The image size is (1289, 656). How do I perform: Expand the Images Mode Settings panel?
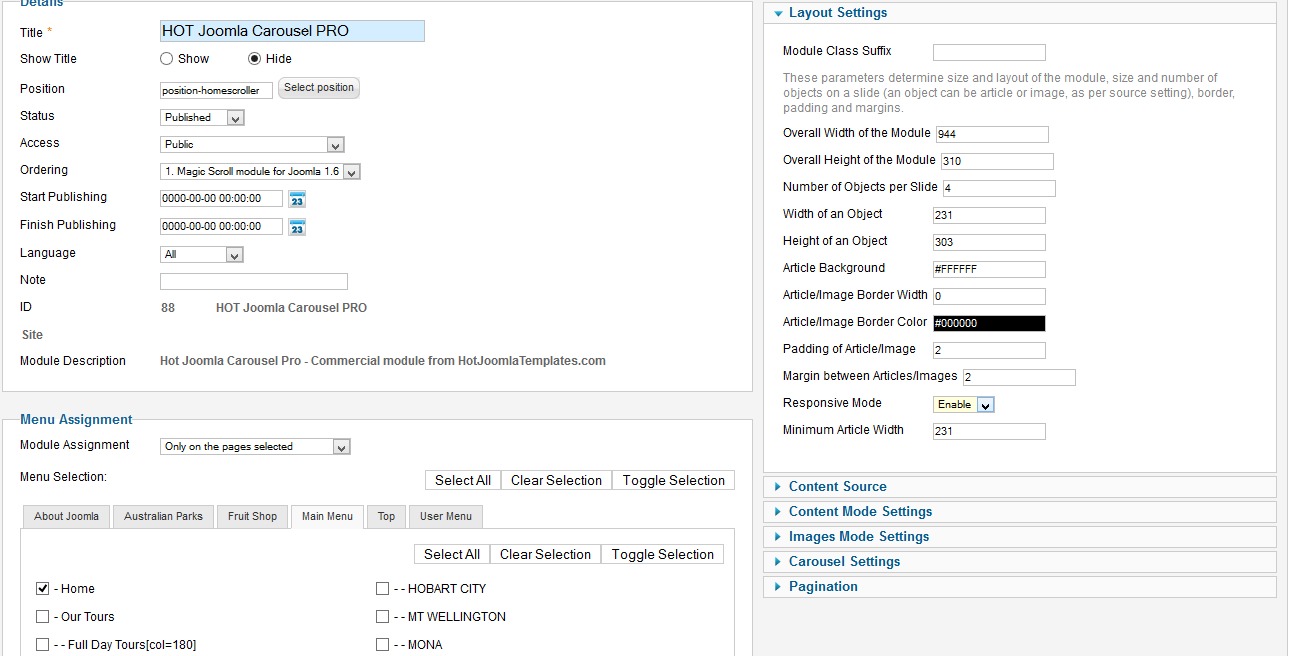tap(1020, 537)
